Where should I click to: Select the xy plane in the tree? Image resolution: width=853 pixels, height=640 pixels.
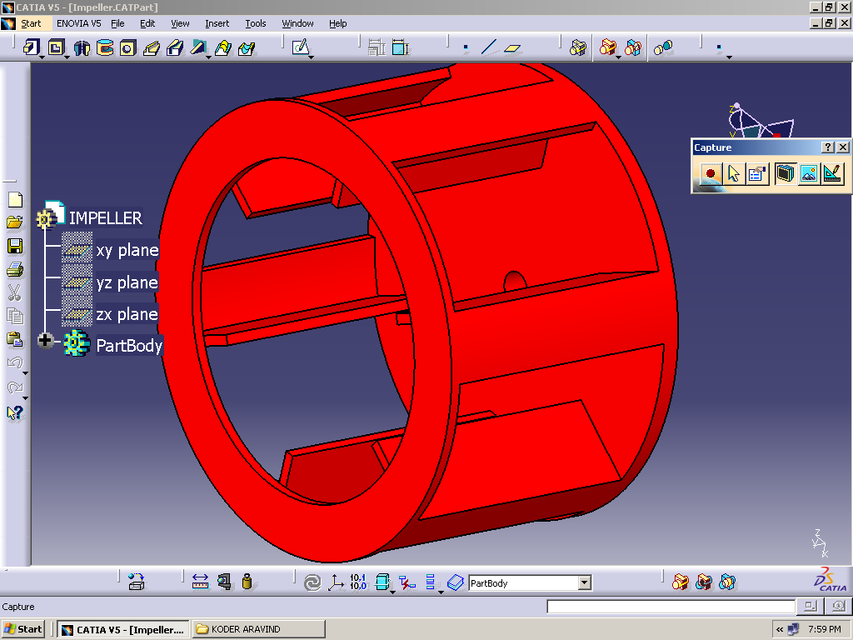point(126,250)
